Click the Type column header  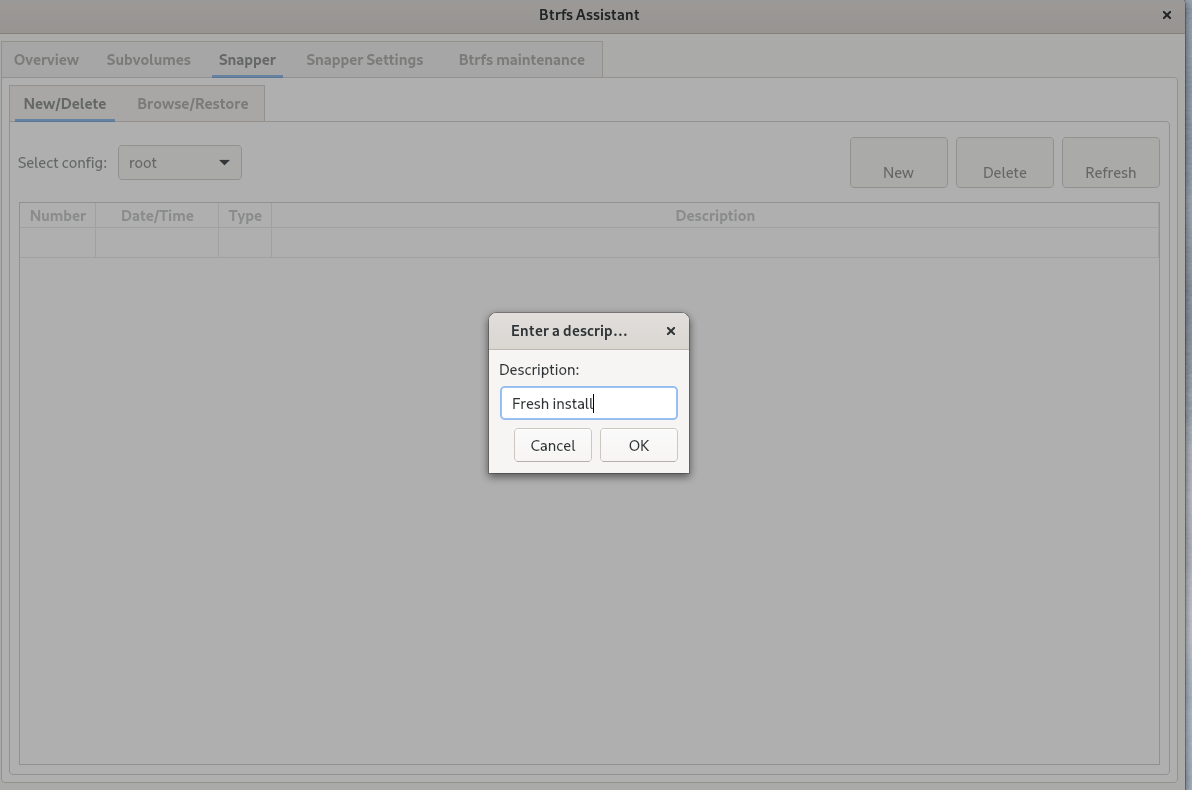[245, 215]
